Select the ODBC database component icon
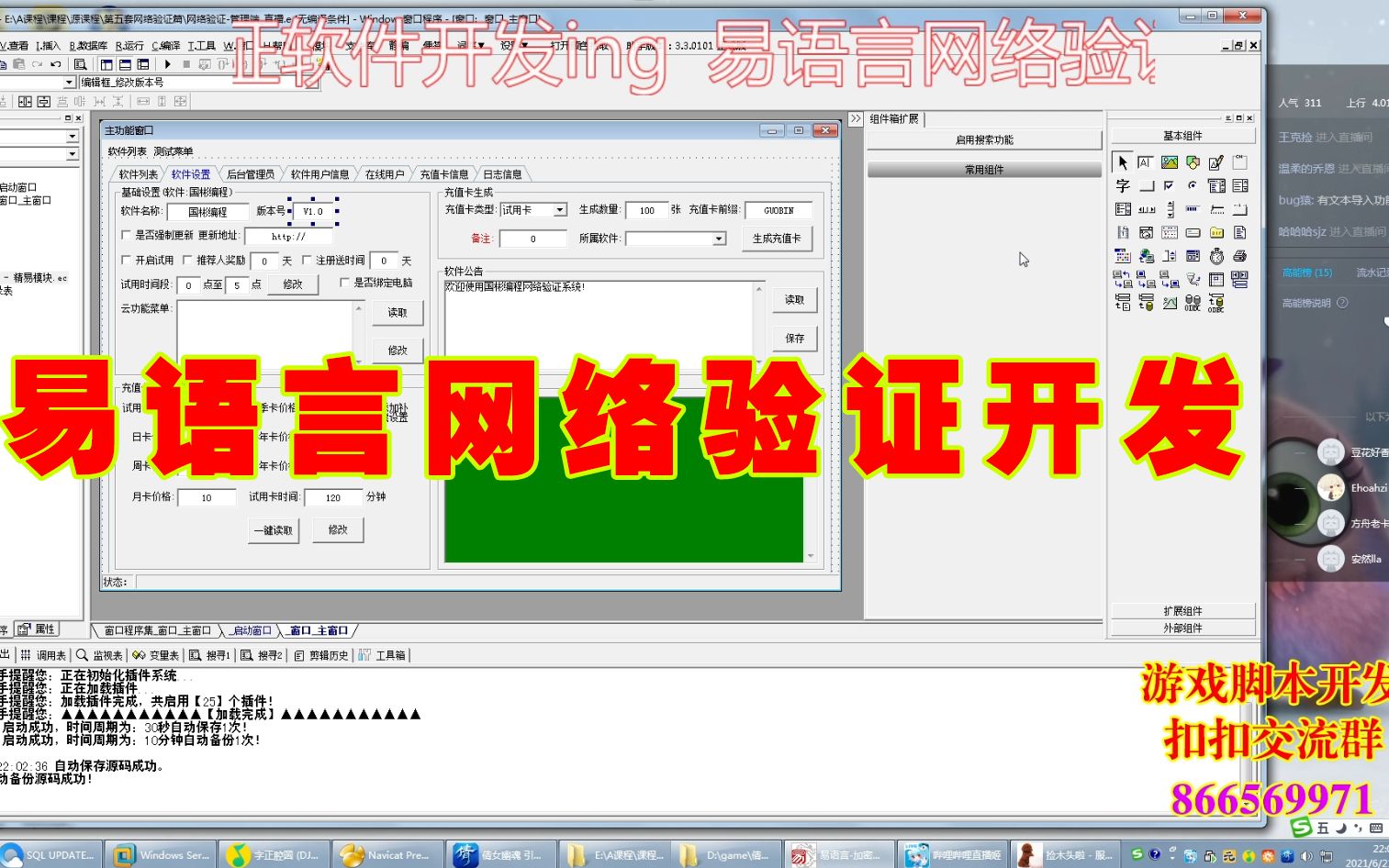The image size is (1389, 868). point(1193,302)
